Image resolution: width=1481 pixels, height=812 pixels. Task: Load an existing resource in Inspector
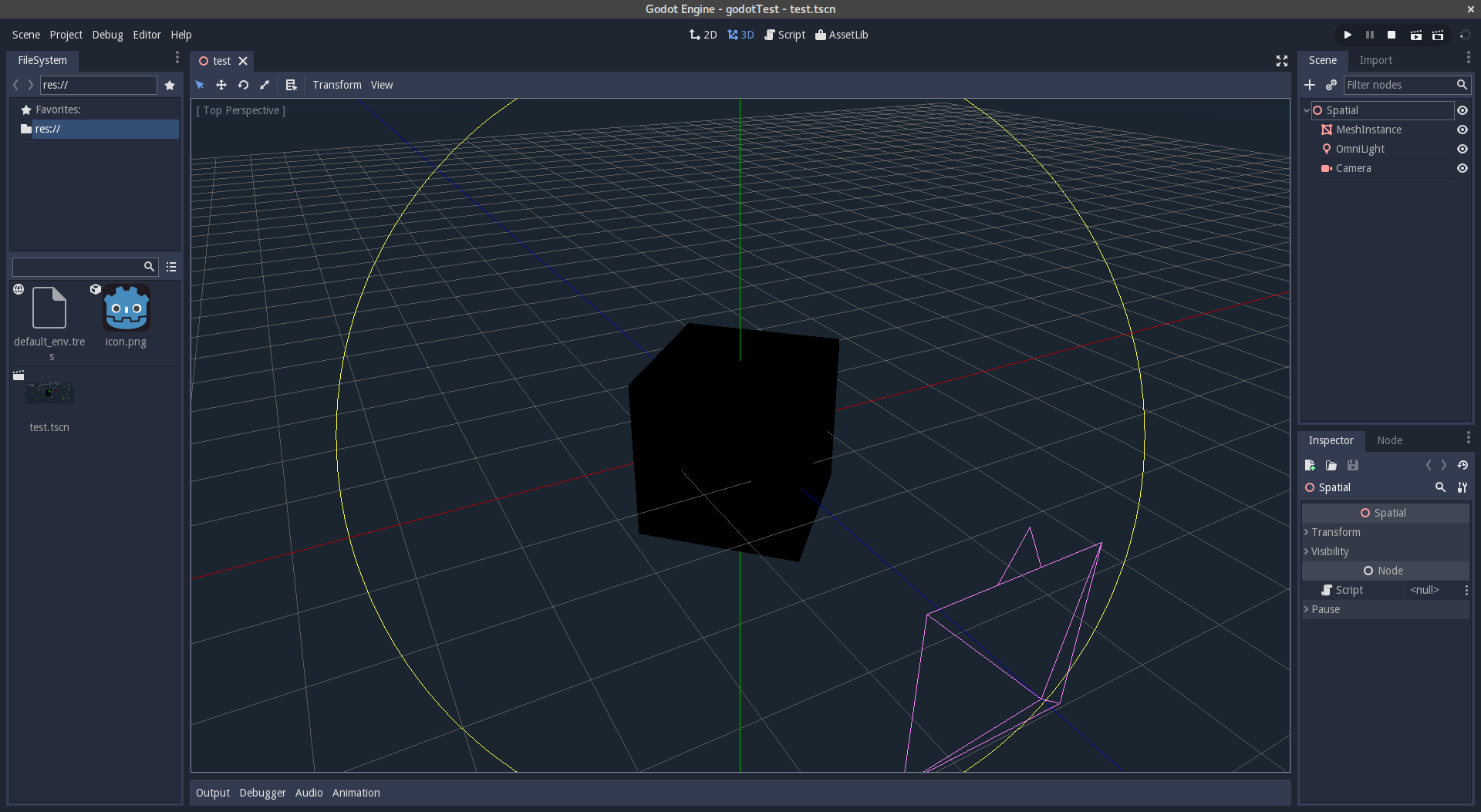pos(1331,465)
